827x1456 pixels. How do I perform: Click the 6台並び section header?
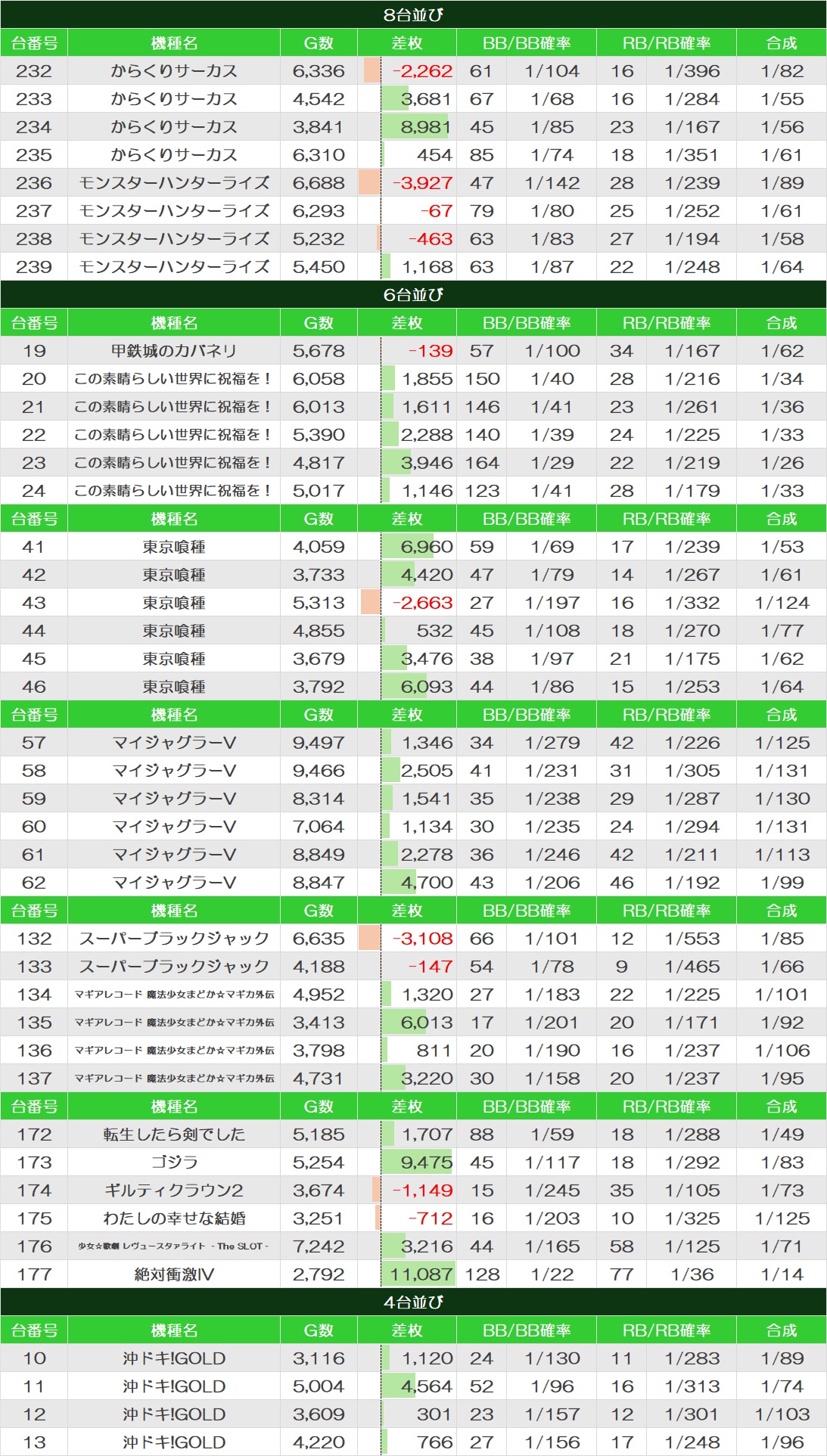pos(413,294)
